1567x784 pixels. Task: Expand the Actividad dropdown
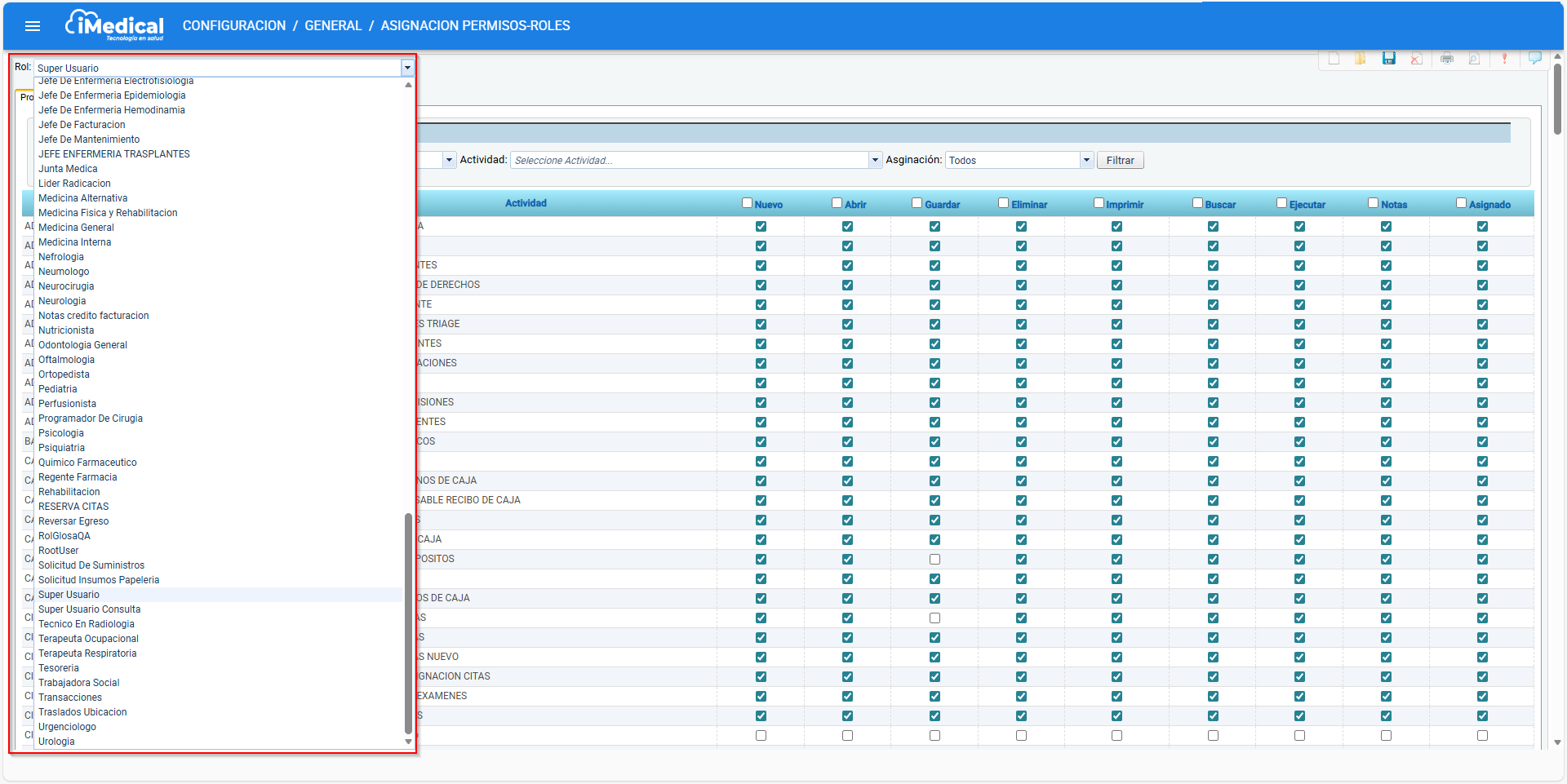coord(875,160)
